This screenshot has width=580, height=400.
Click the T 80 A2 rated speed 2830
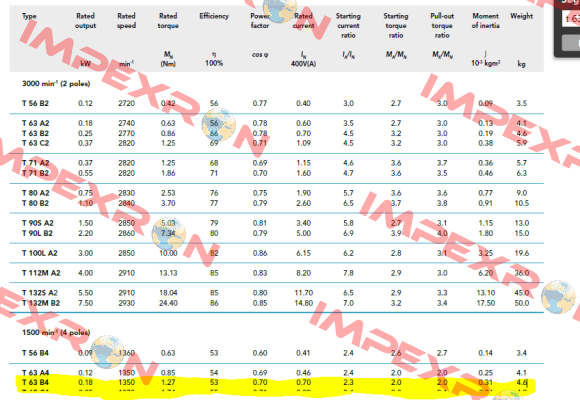(x=127, y=193)
